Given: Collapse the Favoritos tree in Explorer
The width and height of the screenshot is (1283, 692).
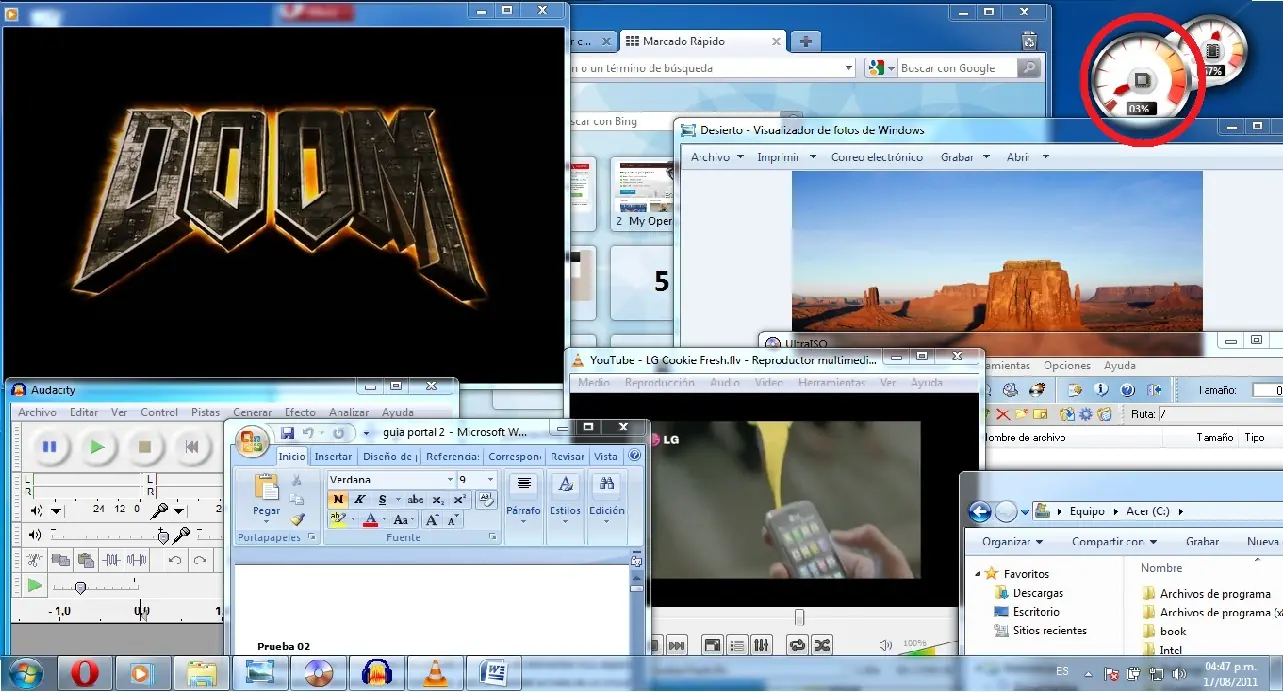Looking at the screenshot, I should pyautogui.click(x=979, y=574).
